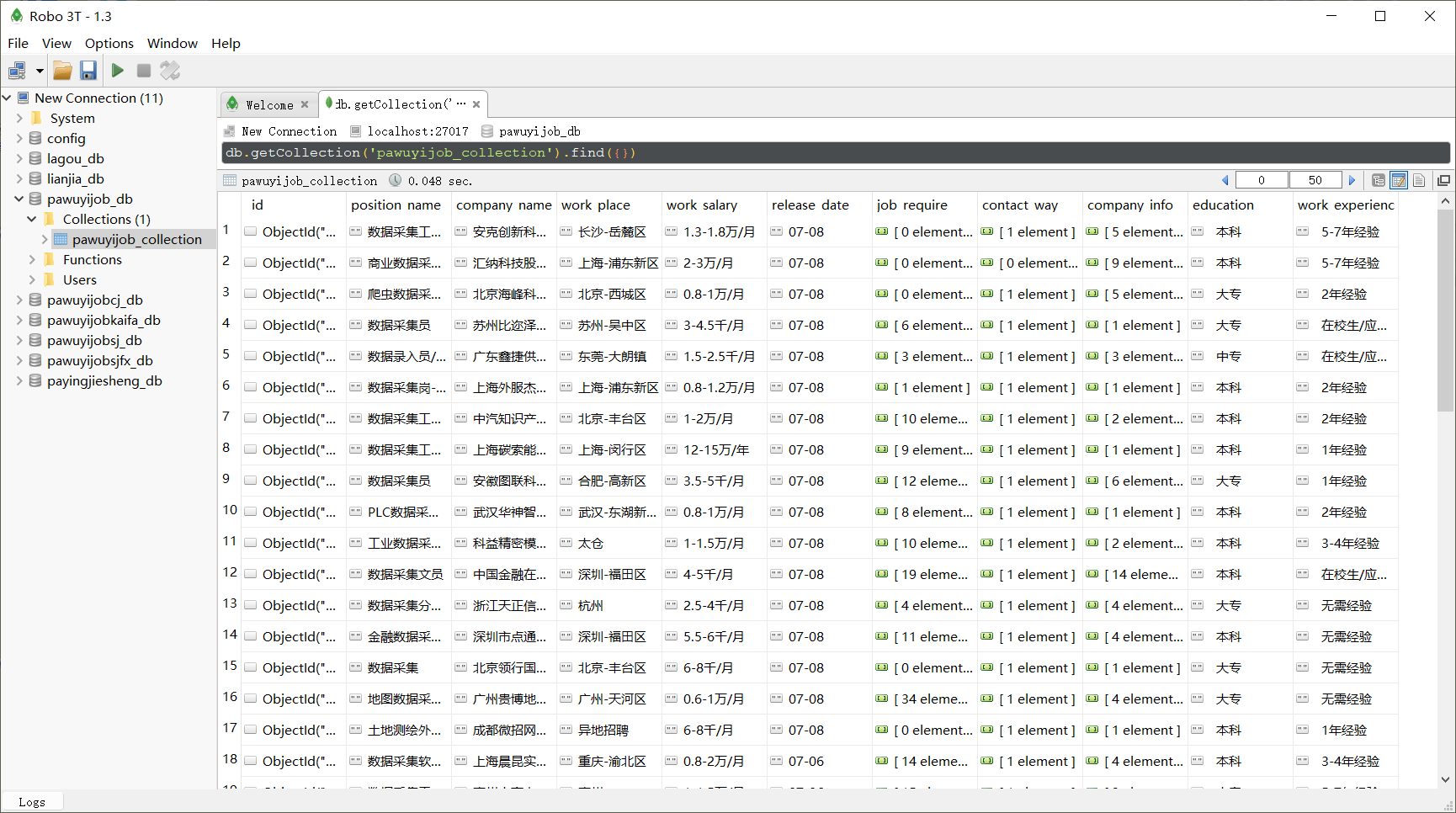Switch to the Welcome tab

point(269,105)
